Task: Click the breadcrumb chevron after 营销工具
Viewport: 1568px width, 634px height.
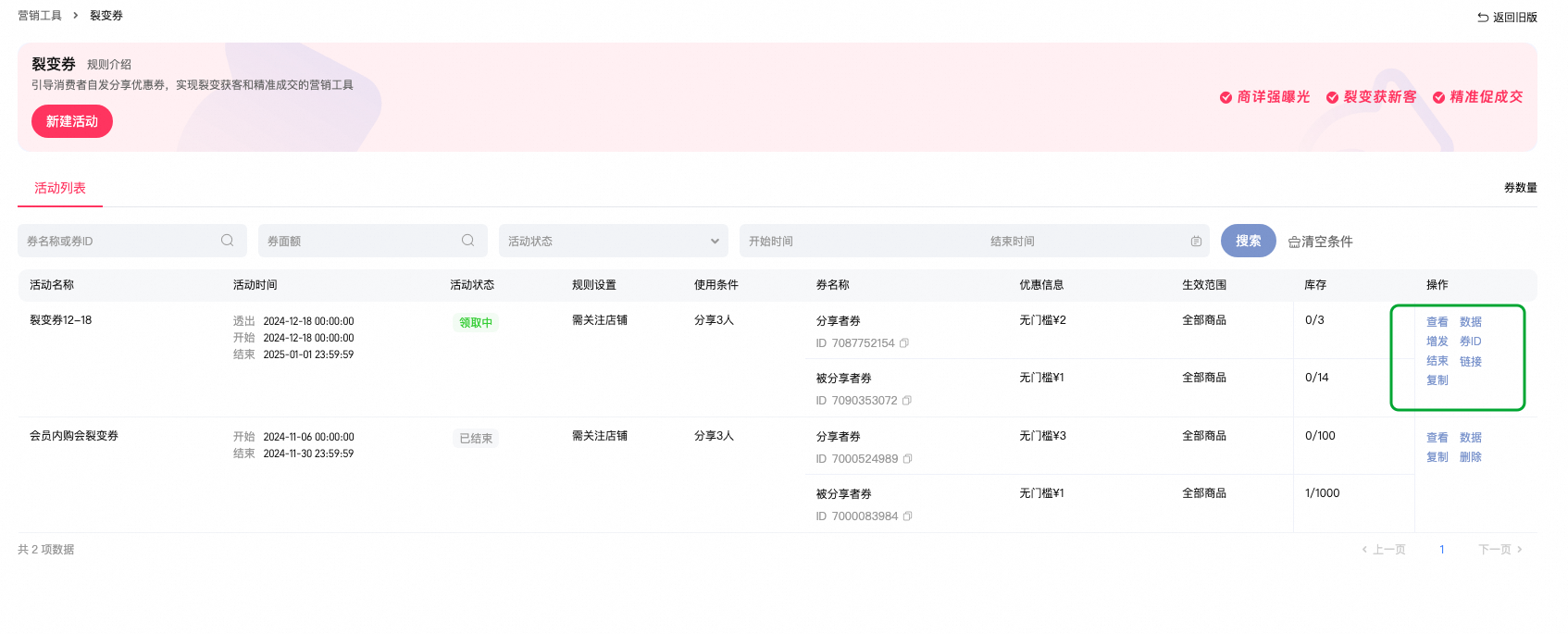Action: tap(76, 16)
